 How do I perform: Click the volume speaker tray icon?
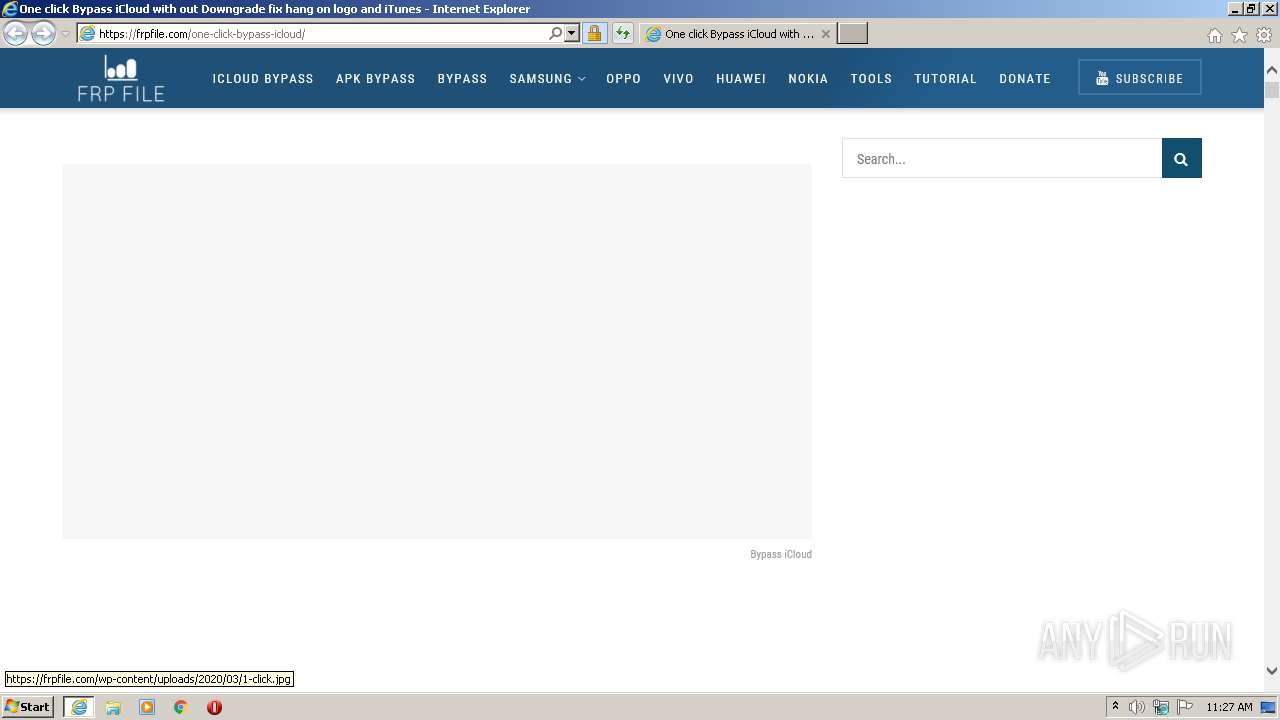point(1137,707)
